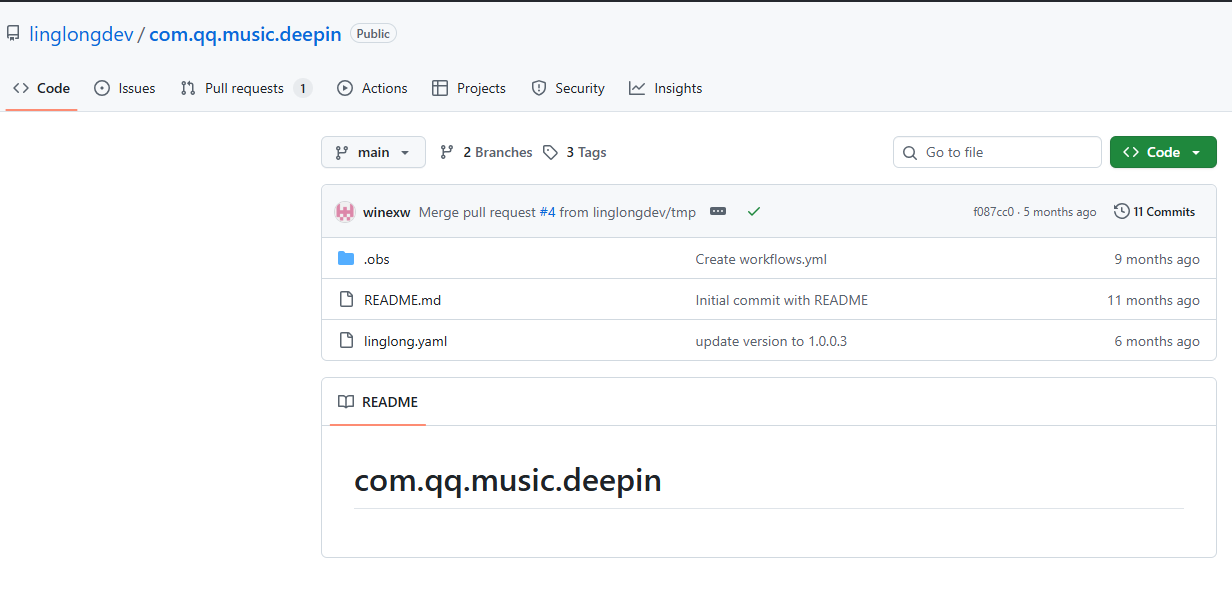Image resolution: width=1232 pixels, height=607 pixels.
Task: Open the linglong.yaml file
Action: coord(405,341)
